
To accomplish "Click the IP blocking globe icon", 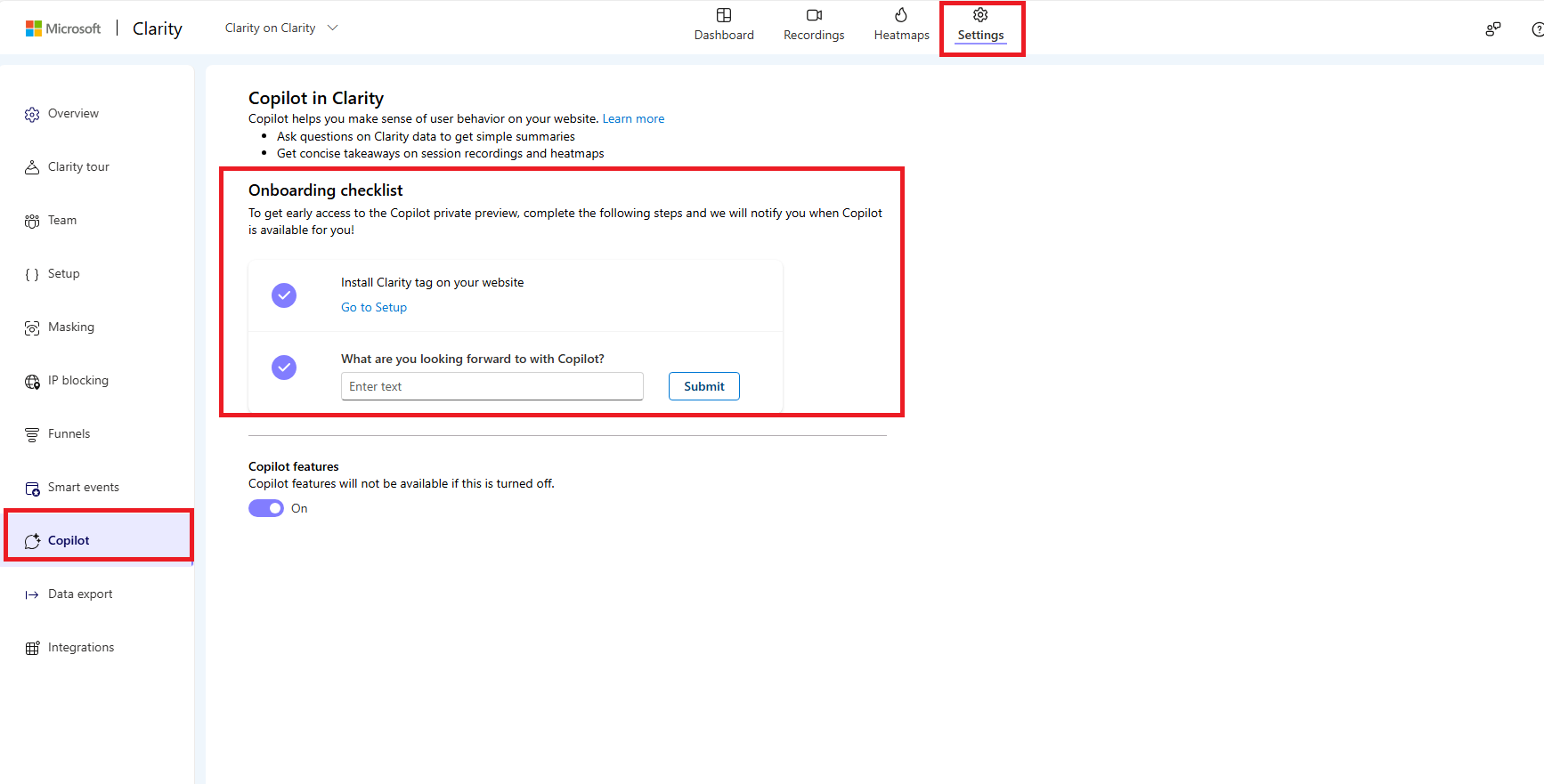I will tap(32, 381).
